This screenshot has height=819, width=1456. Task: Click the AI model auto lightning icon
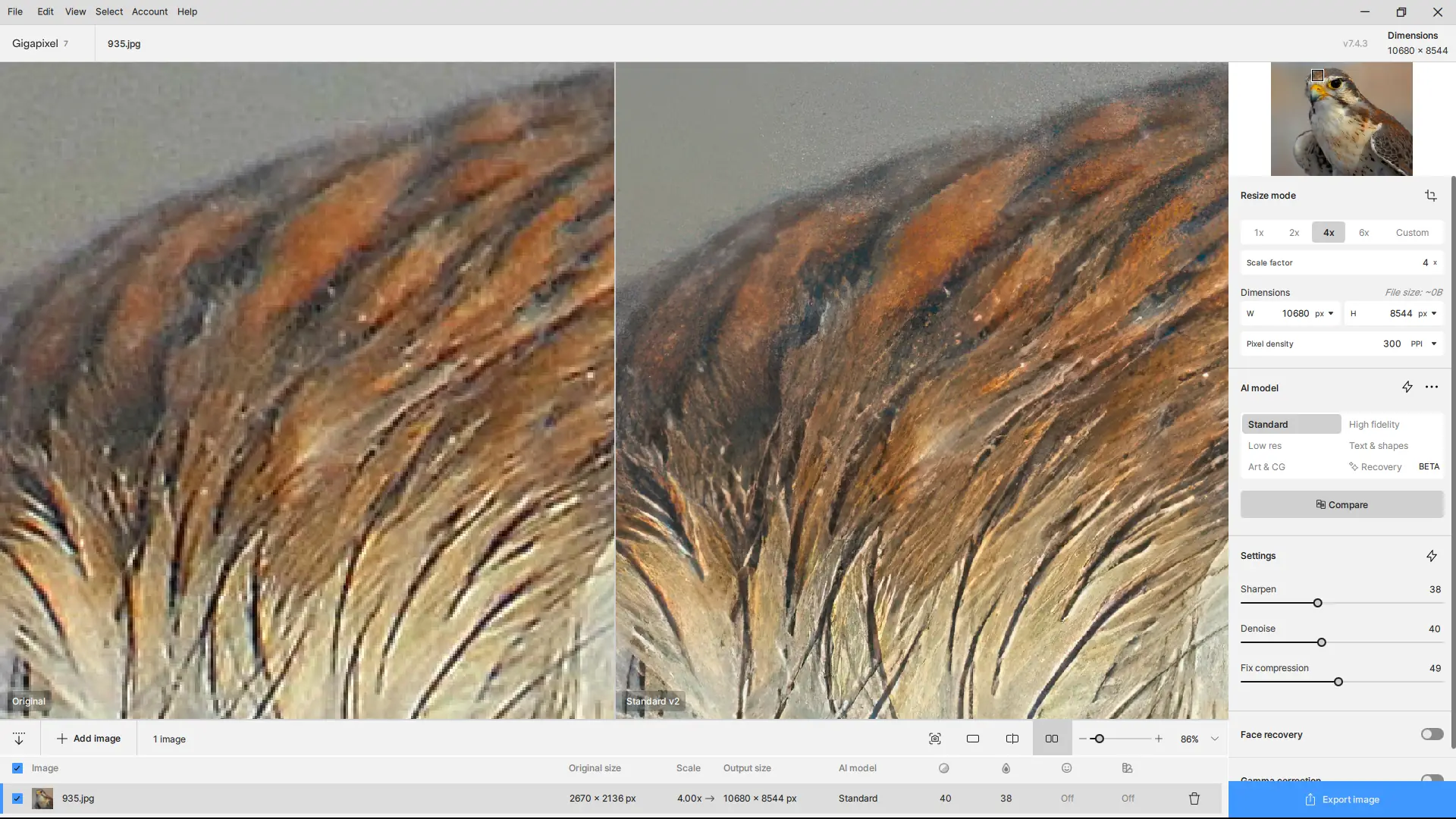[1407, 388]
